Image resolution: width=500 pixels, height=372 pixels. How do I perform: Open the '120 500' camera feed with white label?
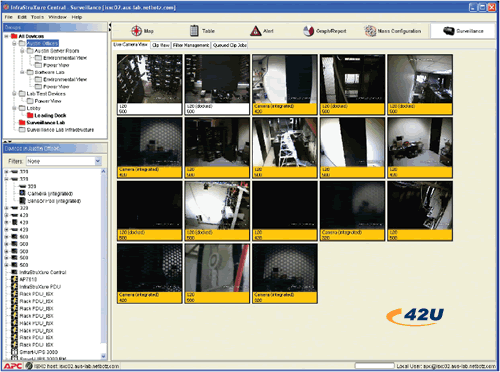coord(150,85)
